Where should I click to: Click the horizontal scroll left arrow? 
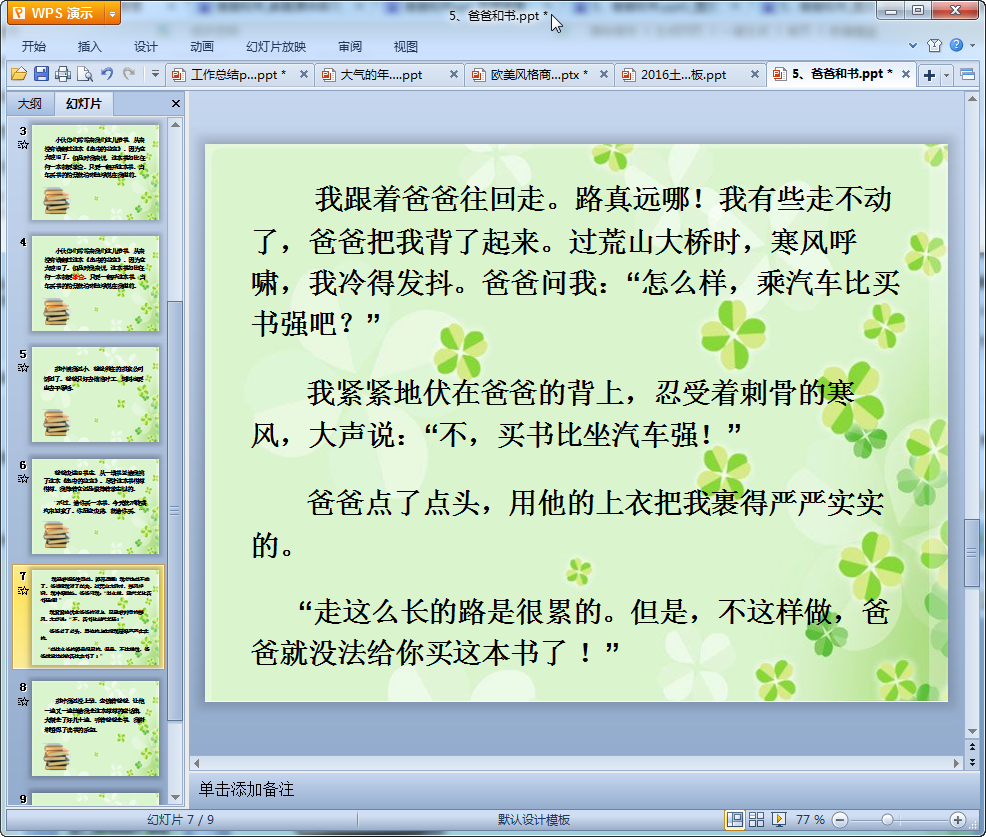click(197, 763)
